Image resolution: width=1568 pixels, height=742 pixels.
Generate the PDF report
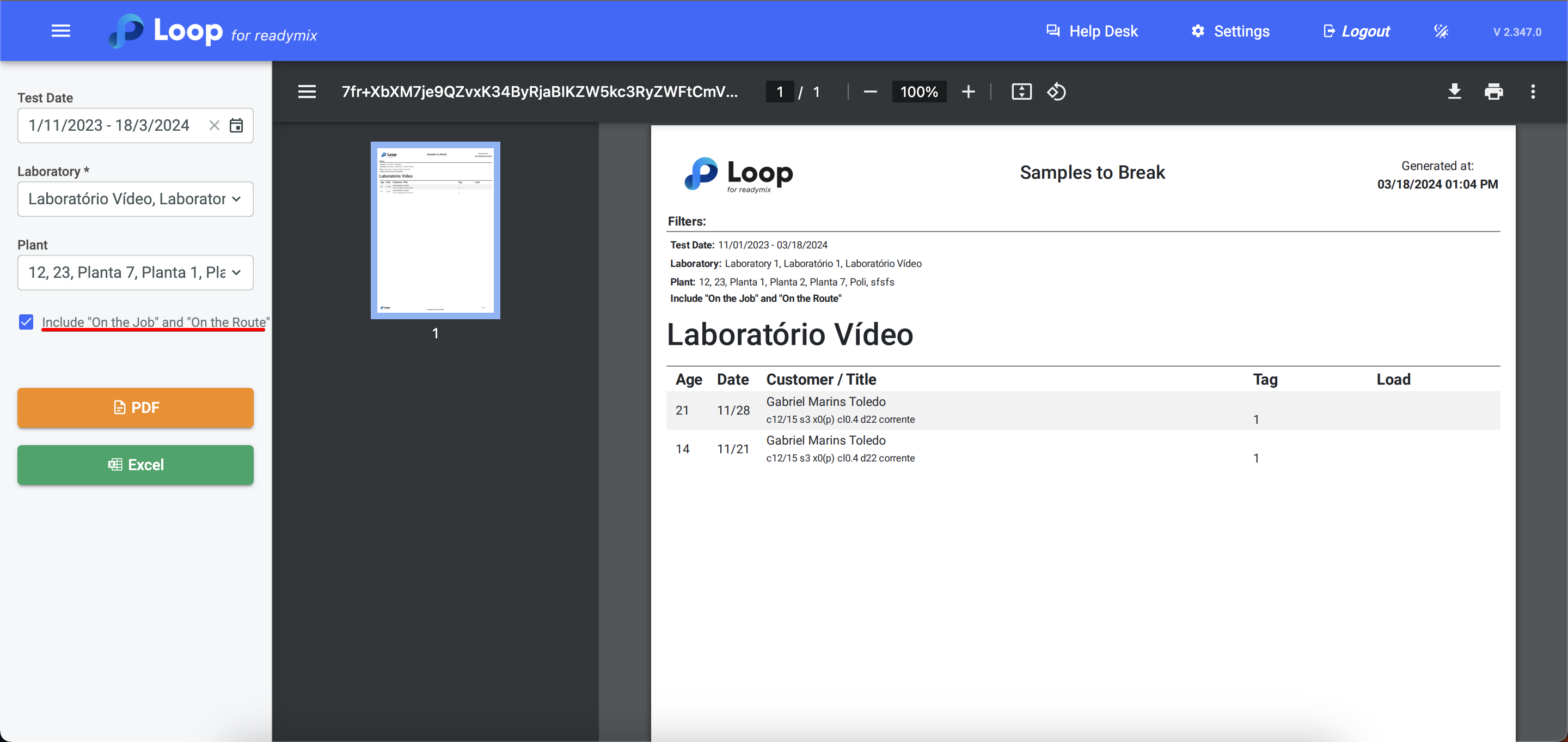pos(135,408)
